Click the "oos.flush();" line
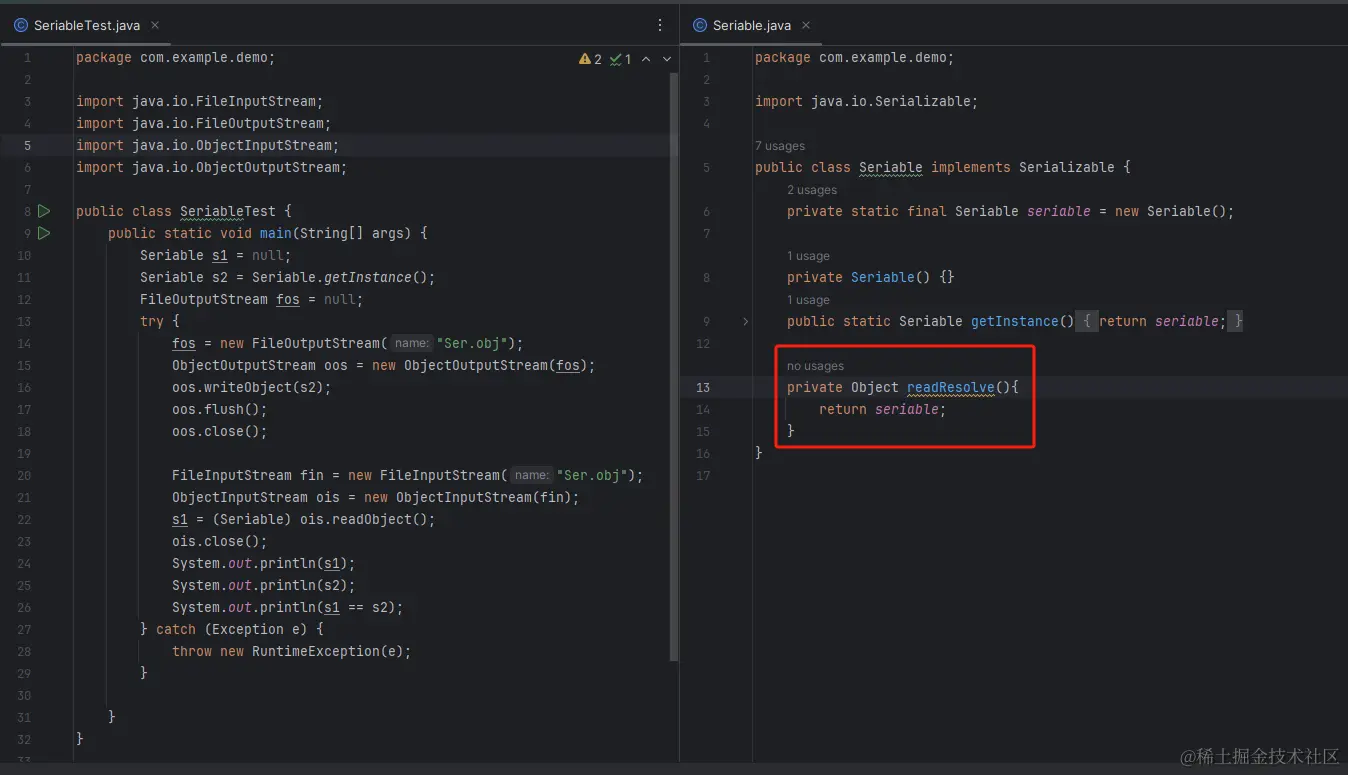Screen dimensions: 1348x775 [220, 409]
